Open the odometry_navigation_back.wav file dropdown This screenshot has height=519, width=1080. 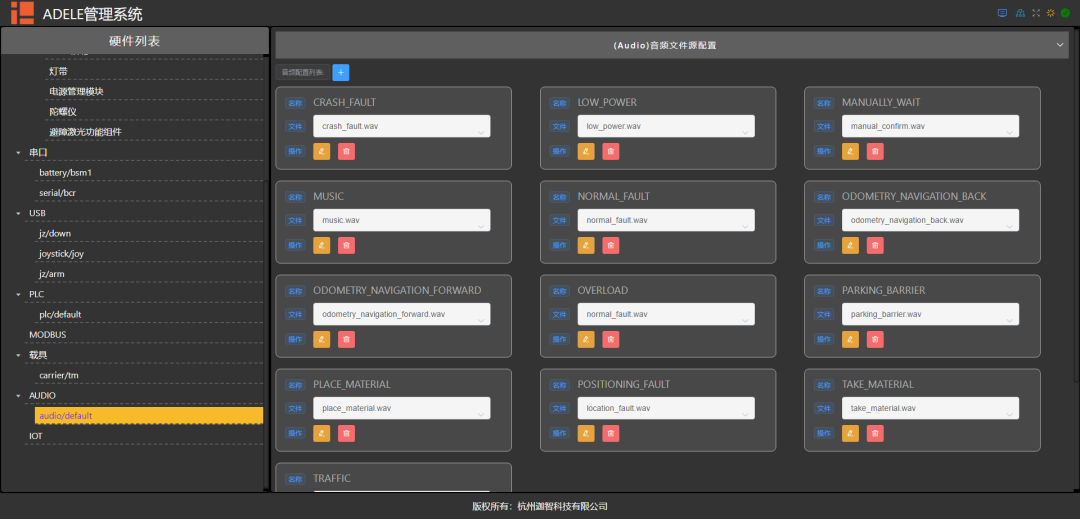(929, 221)
